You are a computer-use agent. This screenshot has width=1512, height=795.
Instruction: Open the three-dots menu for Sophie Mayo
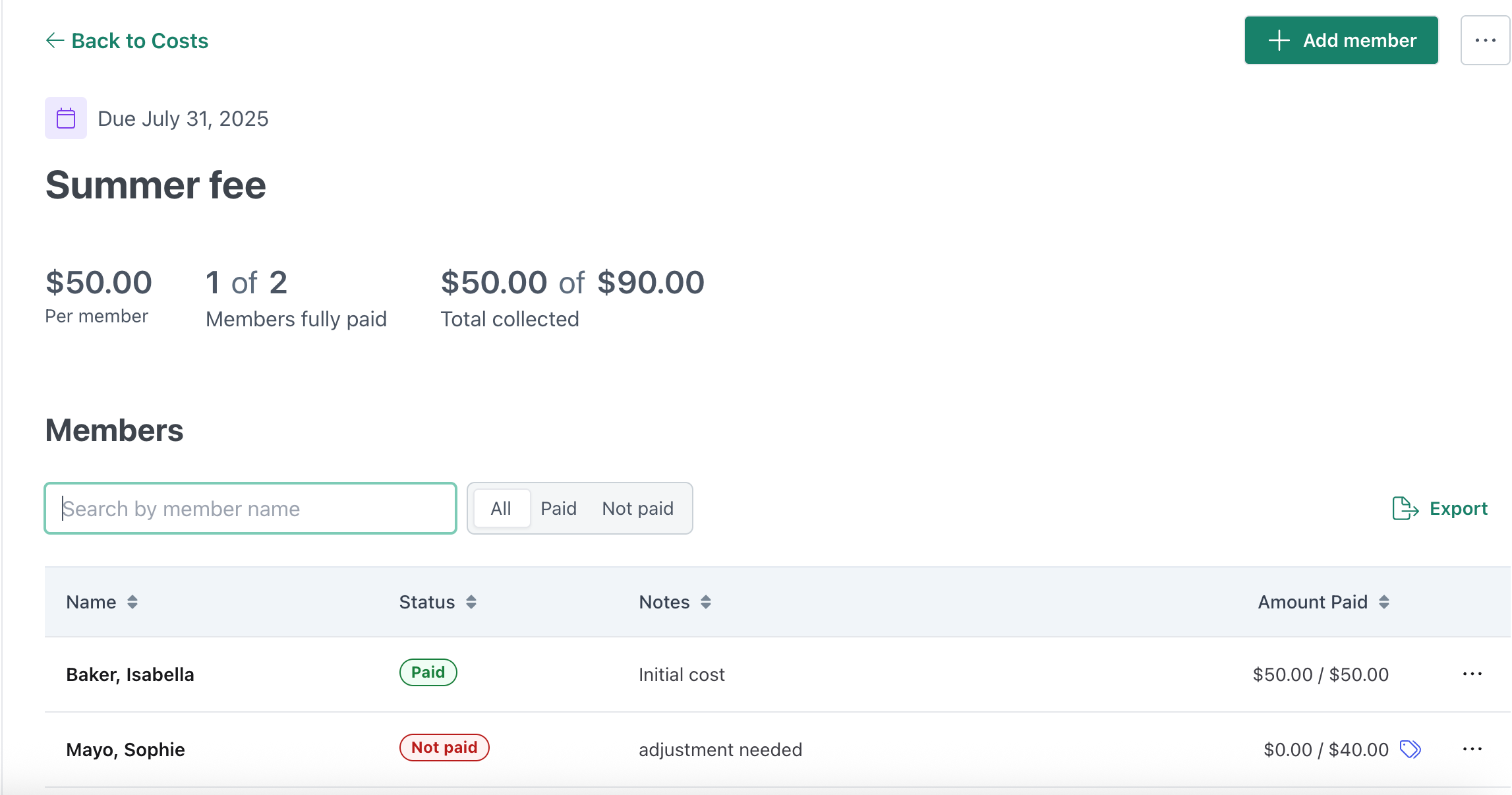pyautogui.click(x=1472, y=750)
